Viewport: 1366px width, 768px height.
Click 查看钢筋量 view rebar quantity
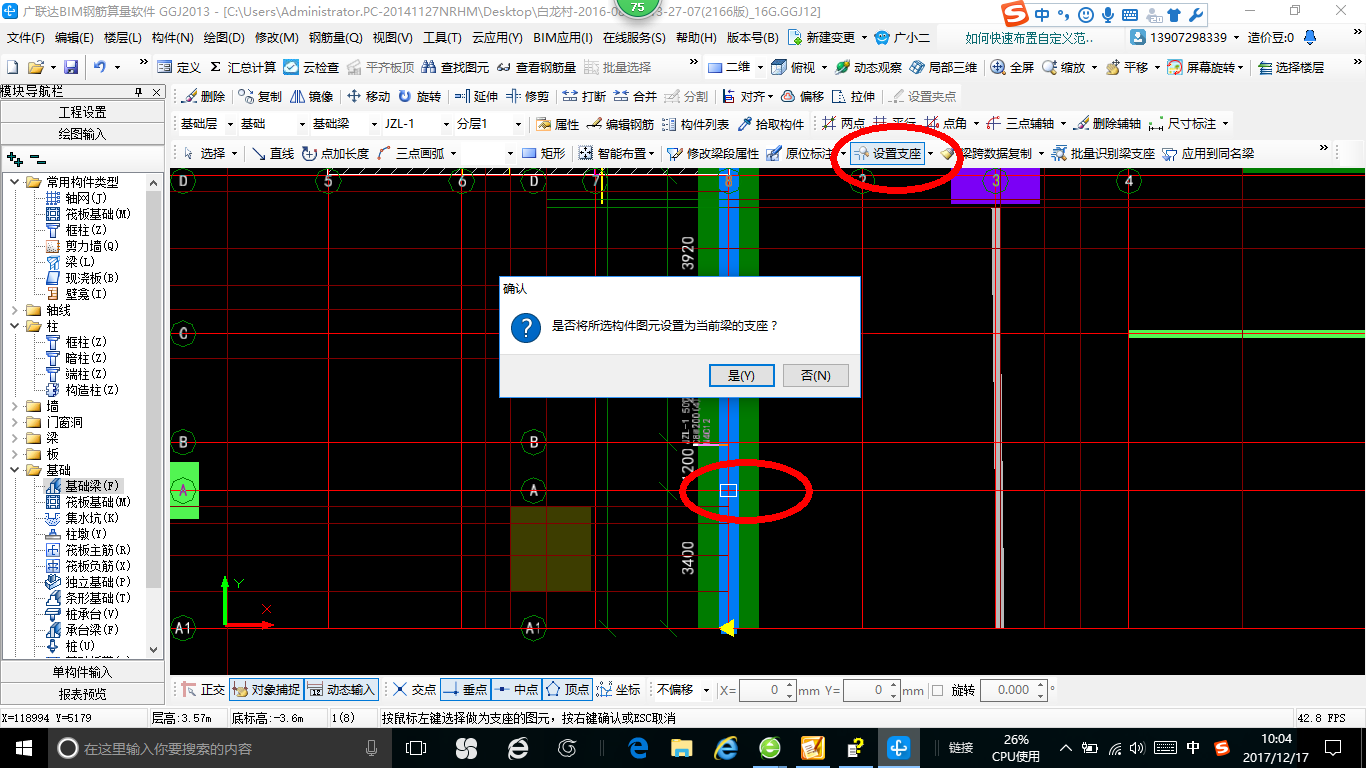pyautogui.click(x=536, y=67)
